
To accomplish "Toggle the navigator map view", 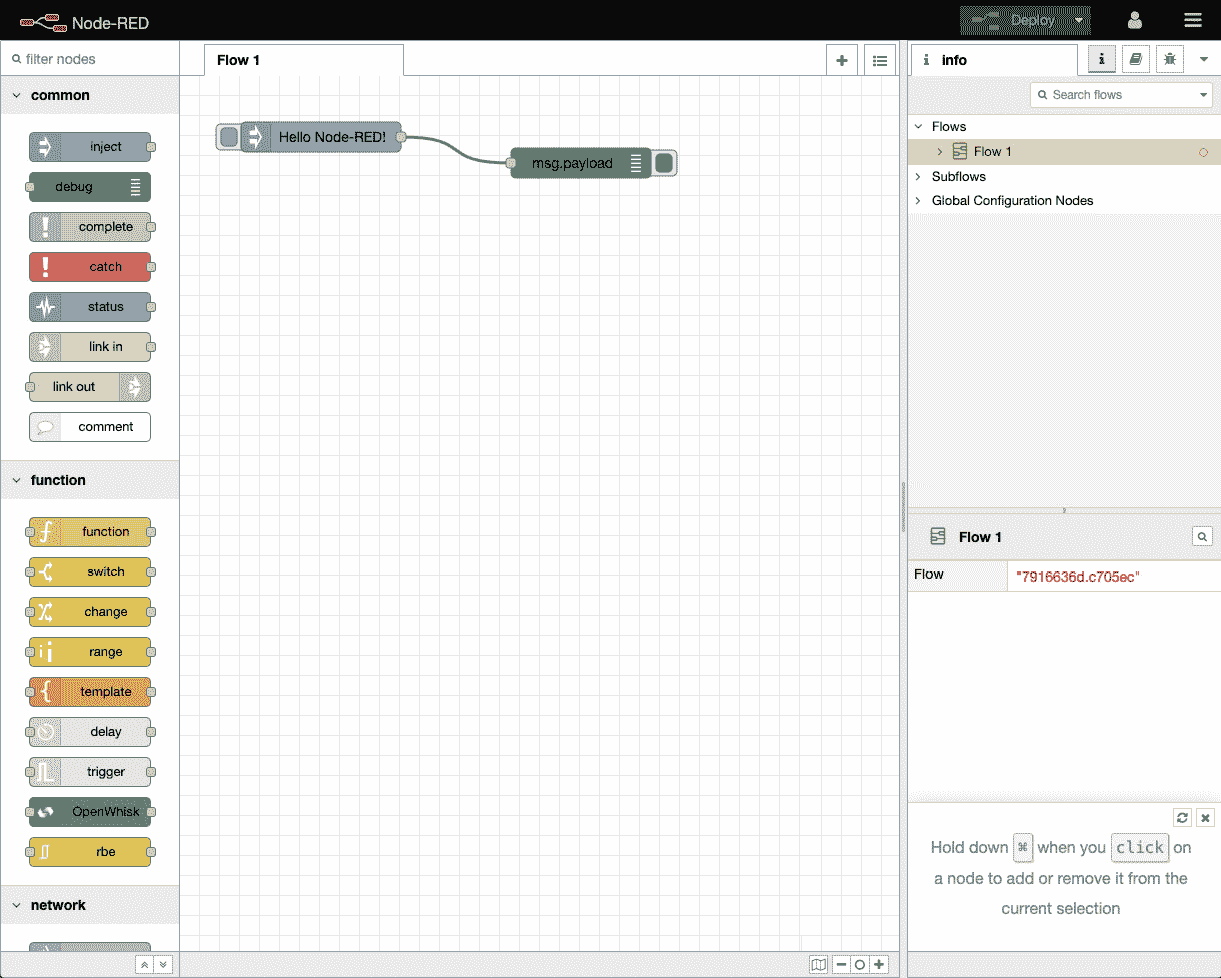I will tap(819, 965).
